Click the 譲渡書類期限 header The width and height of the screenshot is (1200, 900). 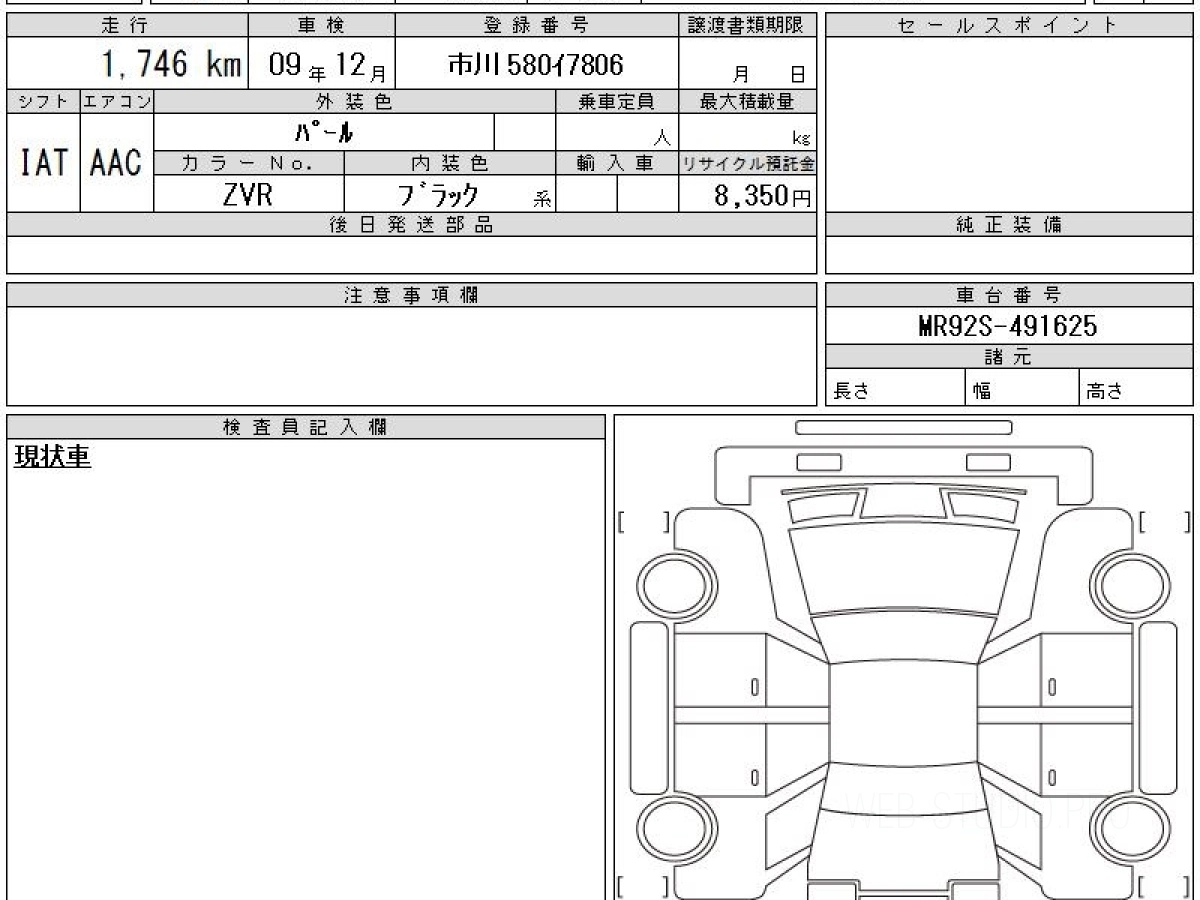[x=748, y=26]
